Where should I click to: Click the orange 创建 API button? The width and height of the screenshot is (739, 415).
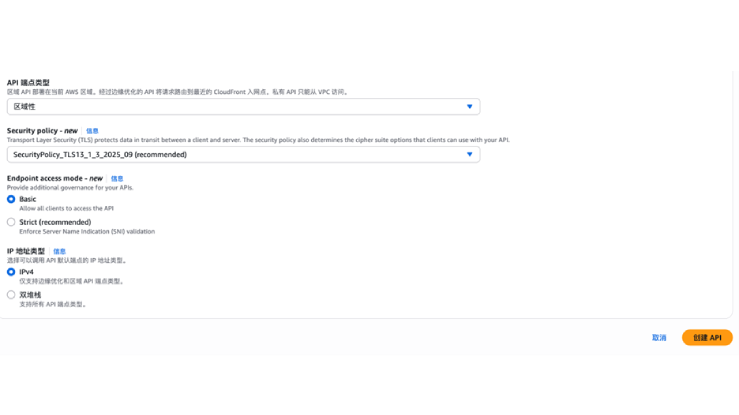tap(707, 338)
